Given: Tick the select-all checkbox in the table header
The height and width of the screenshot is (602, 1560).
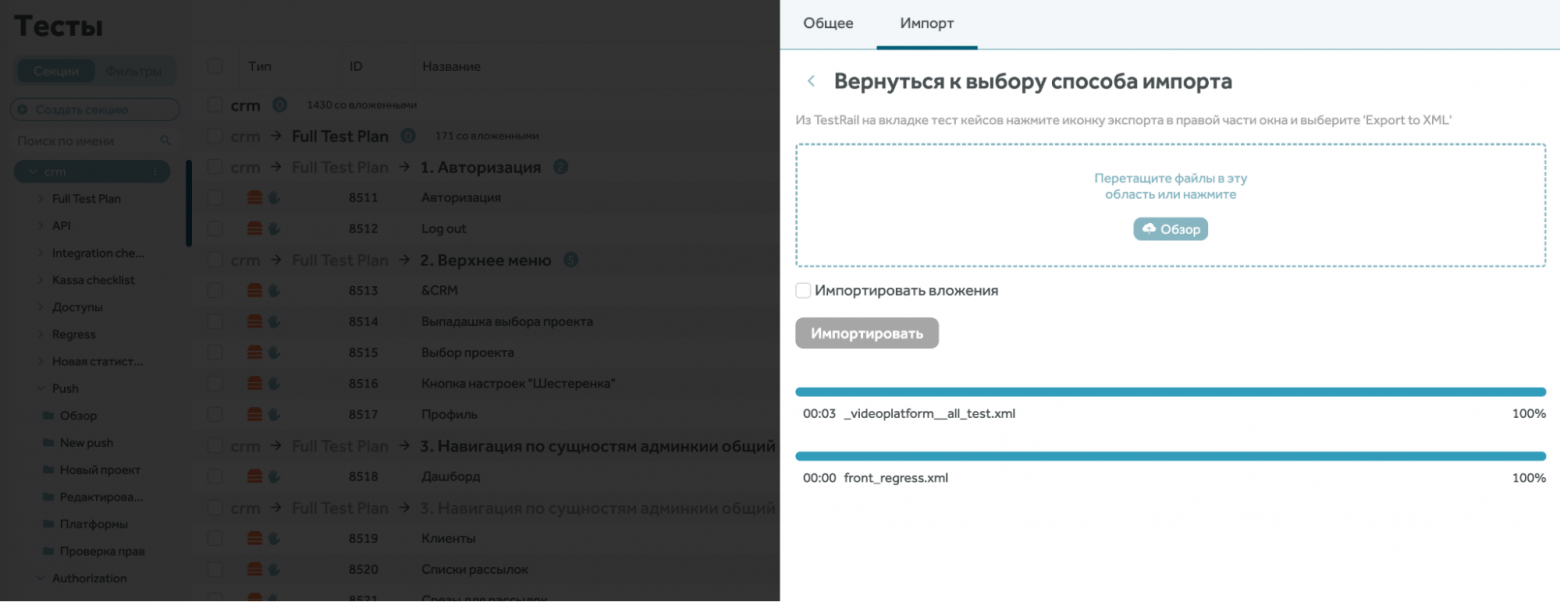Looking at the screenshot, I should pyautogui.click(x=215, y=66).
